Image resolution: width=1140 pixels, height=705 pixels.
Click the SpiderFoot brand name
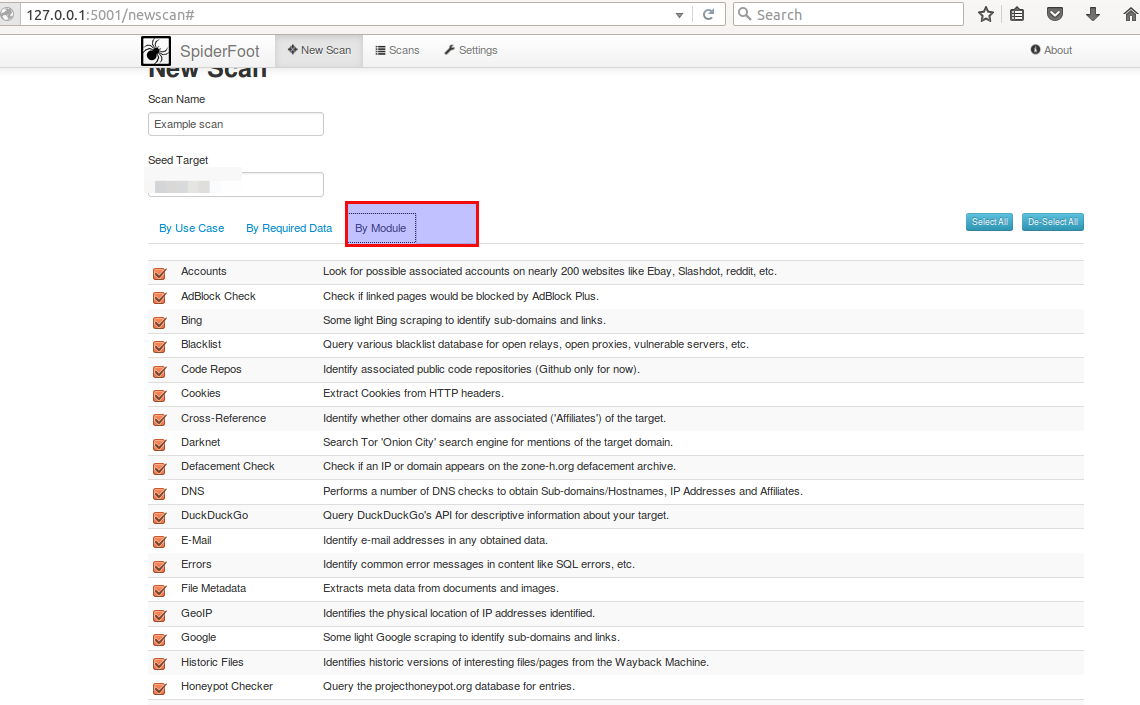pyautogui.click(x=220, y=51)
